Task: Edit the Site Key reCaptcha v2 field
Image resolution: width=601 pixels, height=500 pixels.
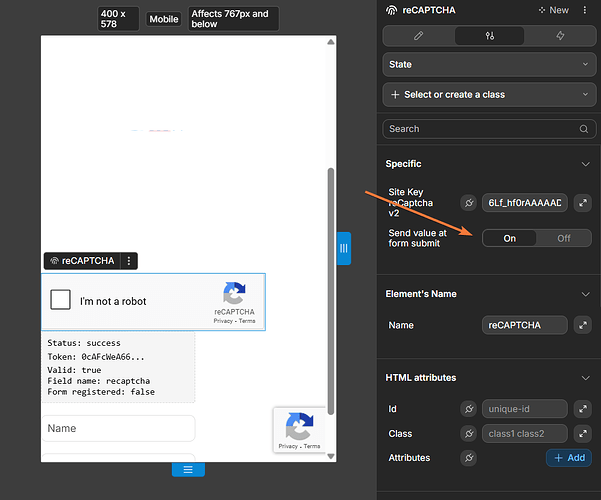Action: (524, 202)
